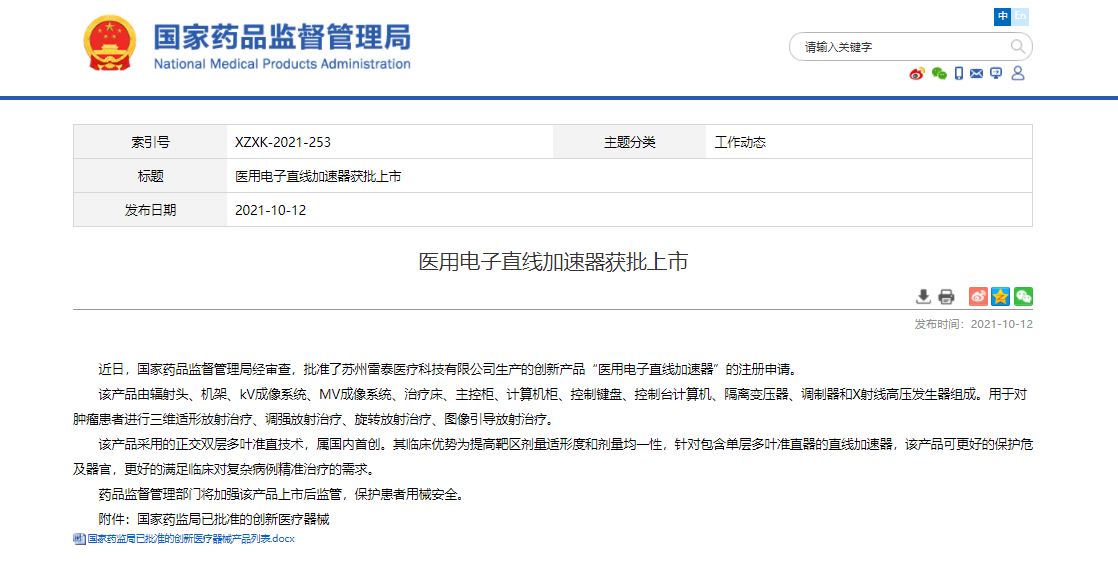Image resolution: width=1118 pixels, height=588 pixels.
Task: Switch language to 中 (Chinese)
Action: 1003,17
